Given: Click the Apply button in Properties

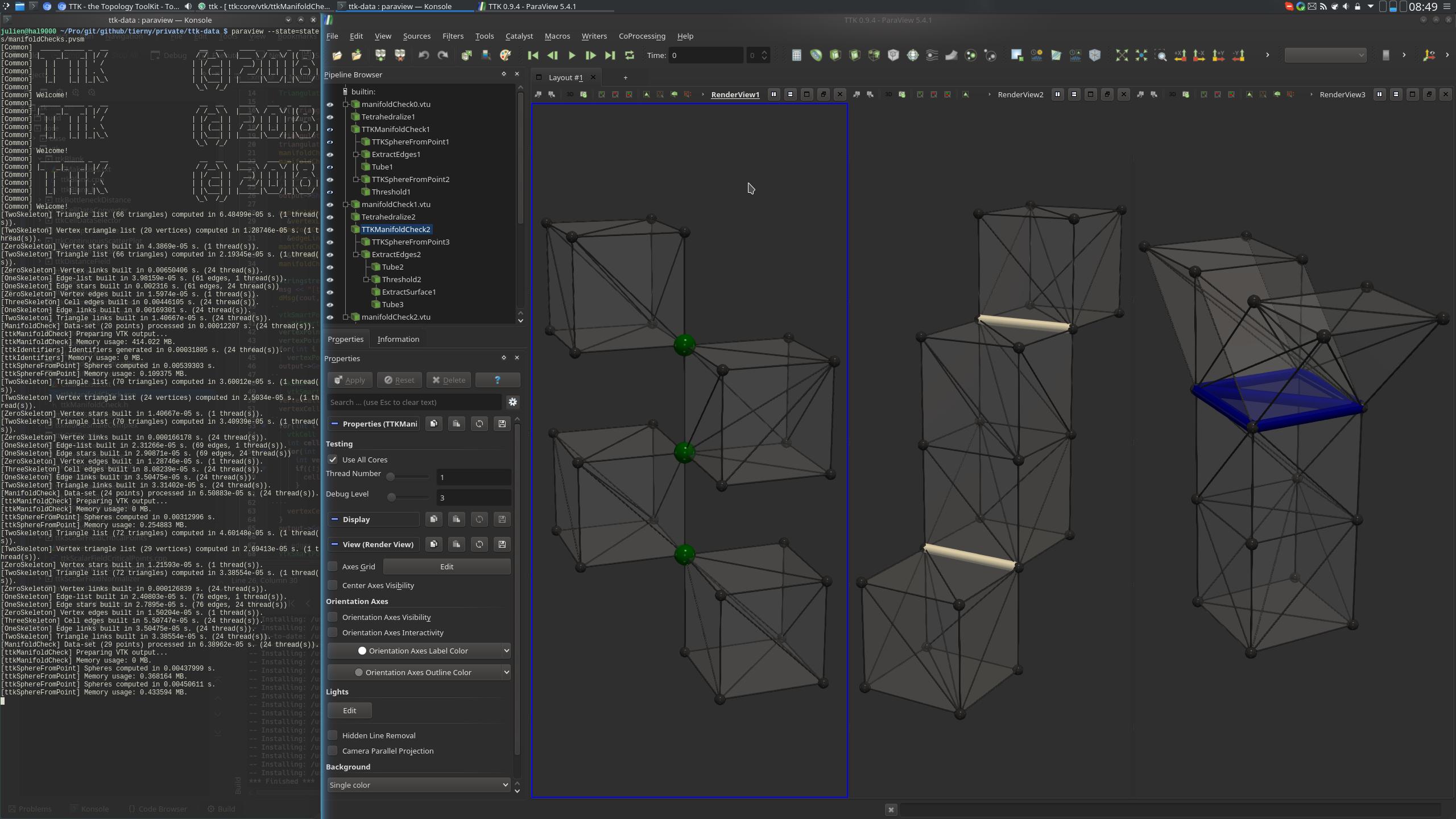Looking at the screenshot, I should [x=352, y=380].
